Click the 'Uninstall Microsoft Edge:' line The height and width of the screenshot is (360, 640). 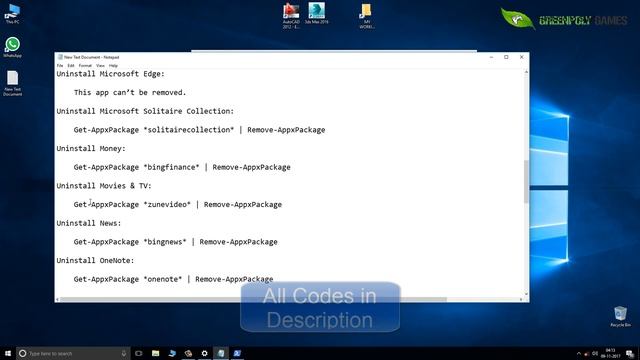(x=111, y=74)
